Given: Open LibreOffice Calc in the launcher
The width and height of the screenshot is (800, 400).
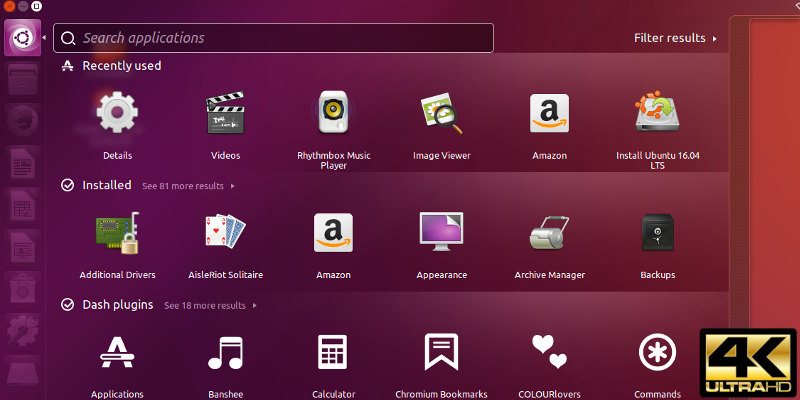Looking at the screenshot, I should click(23, 205).
